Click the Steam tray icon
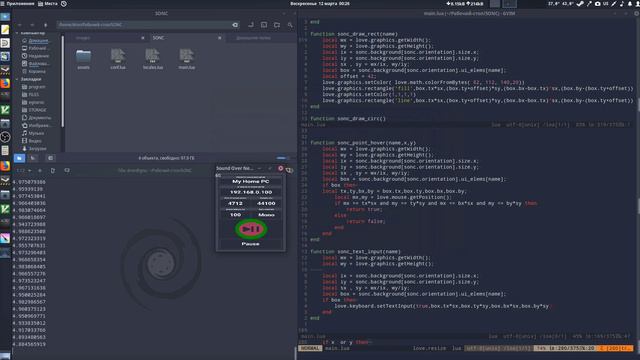This screenshot has width=640, height=360. click(x=580, y=4)
